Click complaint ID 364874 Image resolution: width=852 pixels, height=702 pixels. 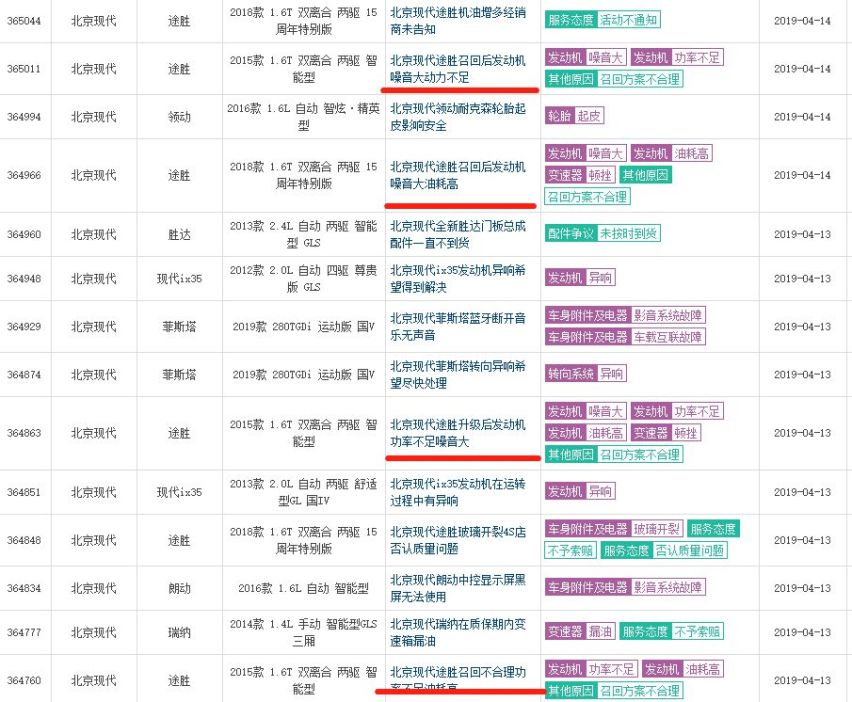tap(24, 374)
